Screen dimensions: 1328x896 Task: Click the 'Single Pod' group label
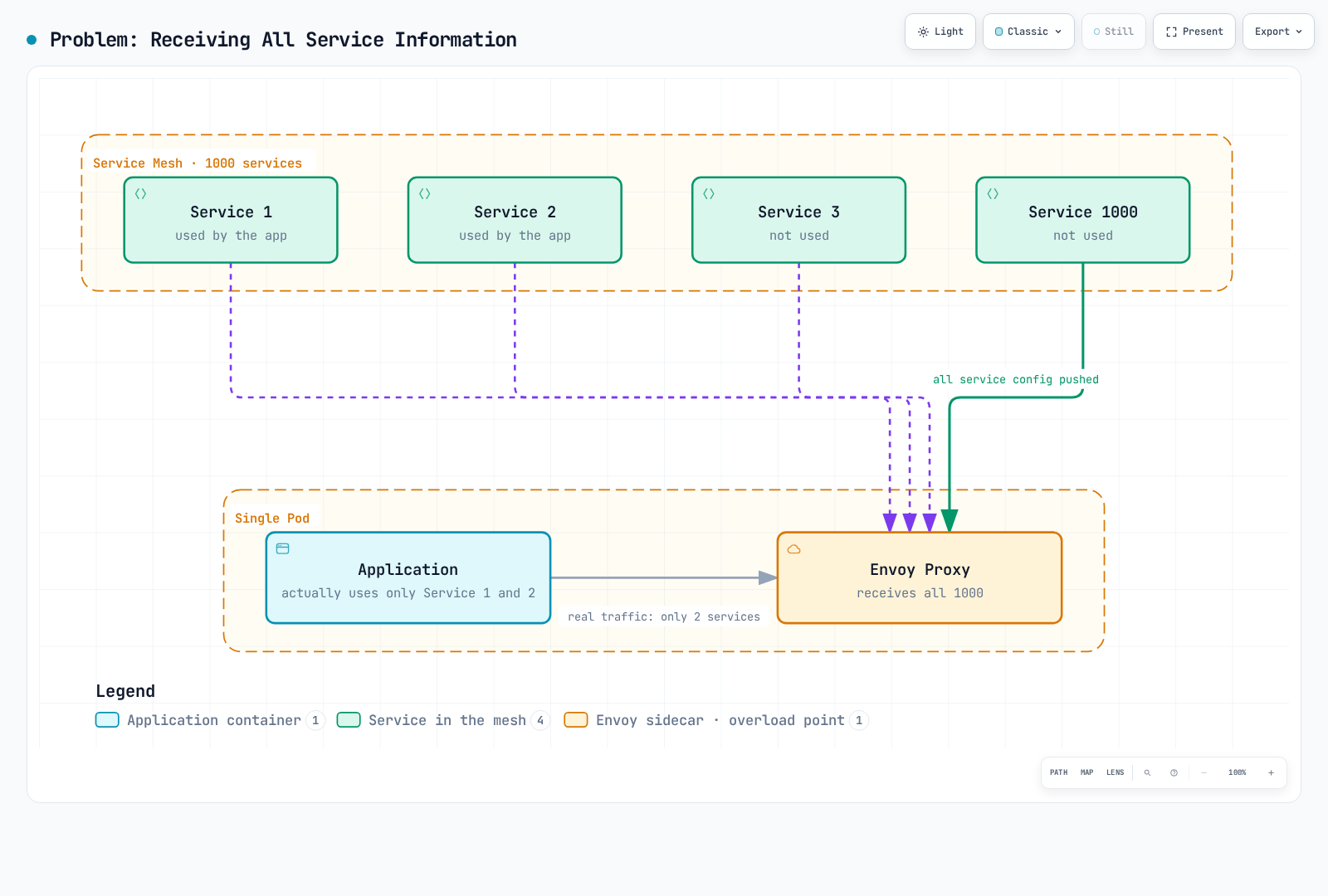(272, 519)
